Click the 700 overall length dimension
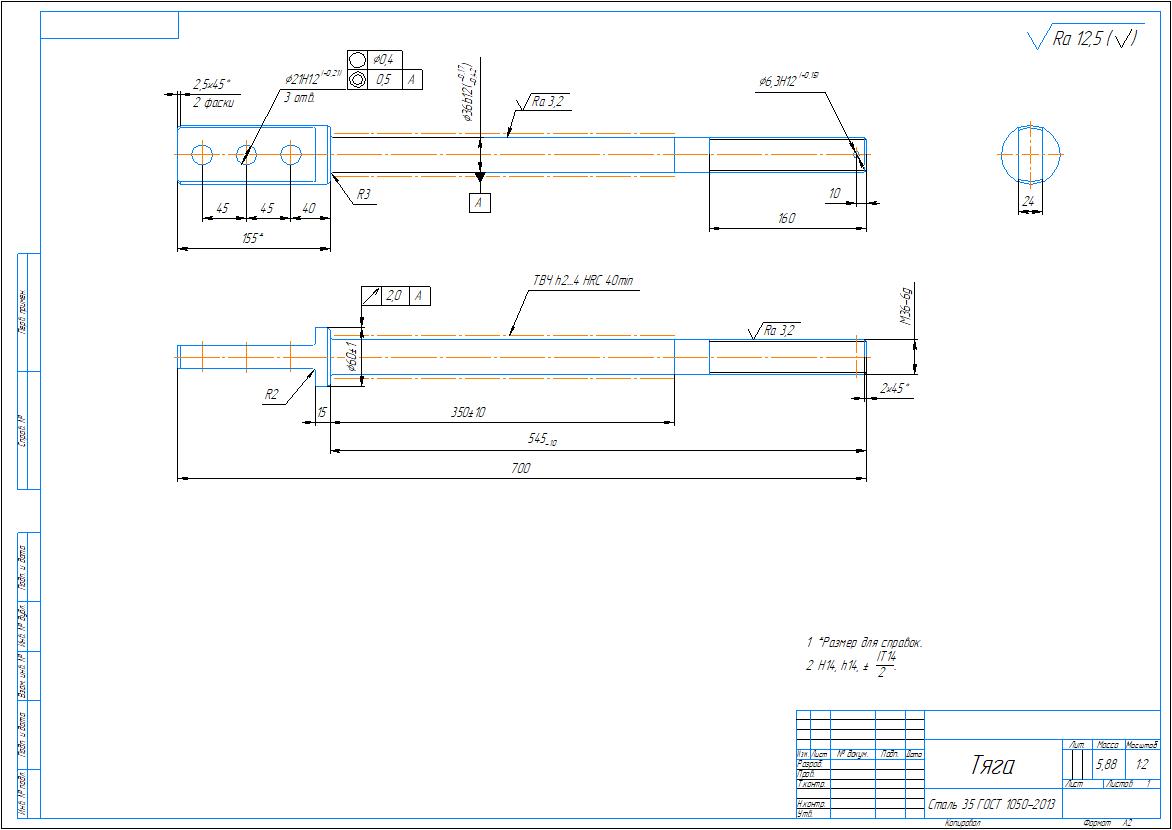Viewport: 1172px width, 830px height. click(520, 468)
